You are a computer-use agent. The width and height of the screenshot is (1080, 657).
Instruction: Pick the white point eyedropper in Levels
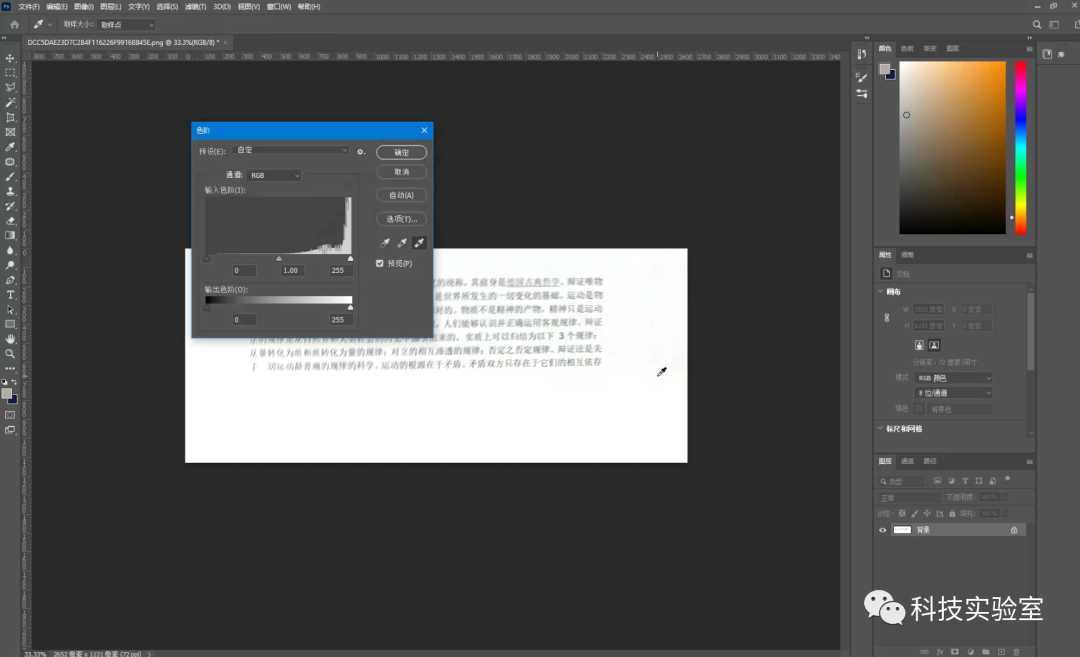point(419,242)
